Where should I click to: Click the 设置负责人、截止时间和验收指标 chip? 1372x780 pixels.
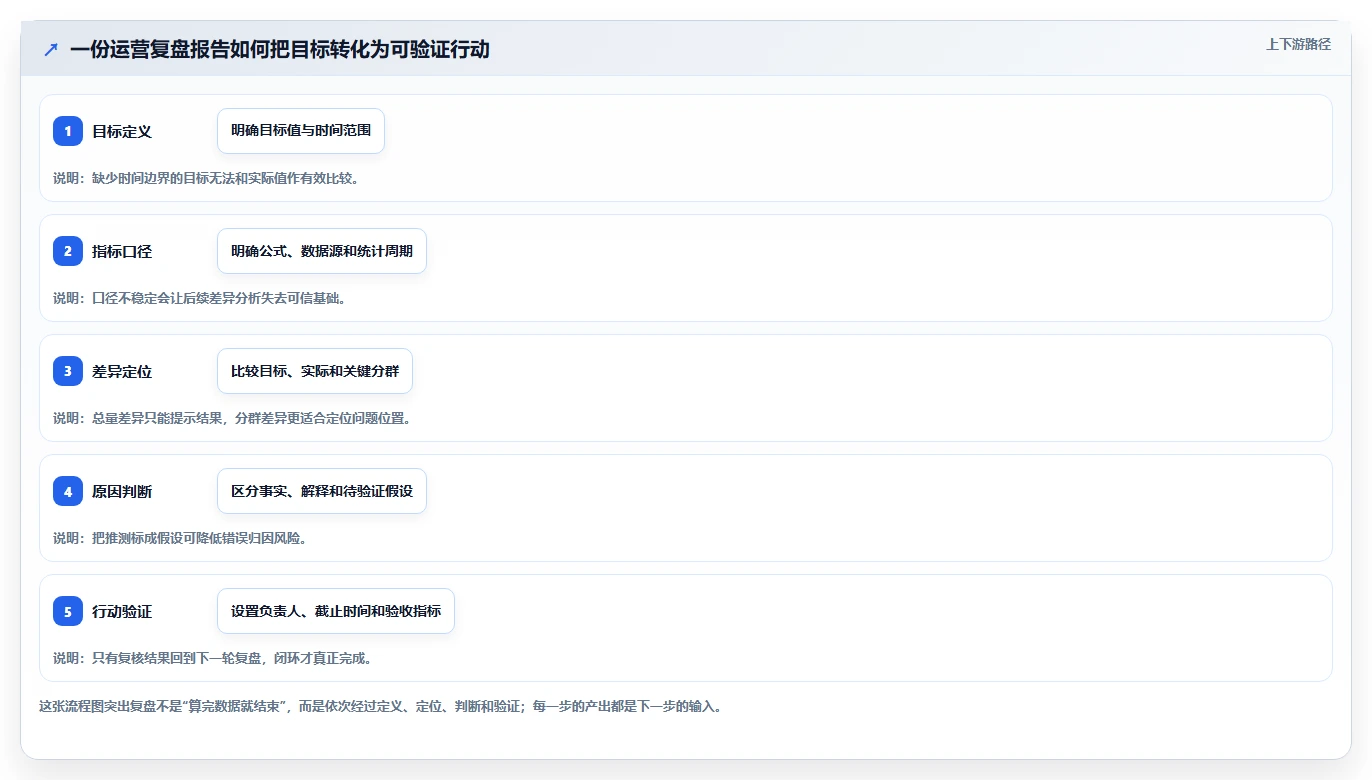point(336,611)
